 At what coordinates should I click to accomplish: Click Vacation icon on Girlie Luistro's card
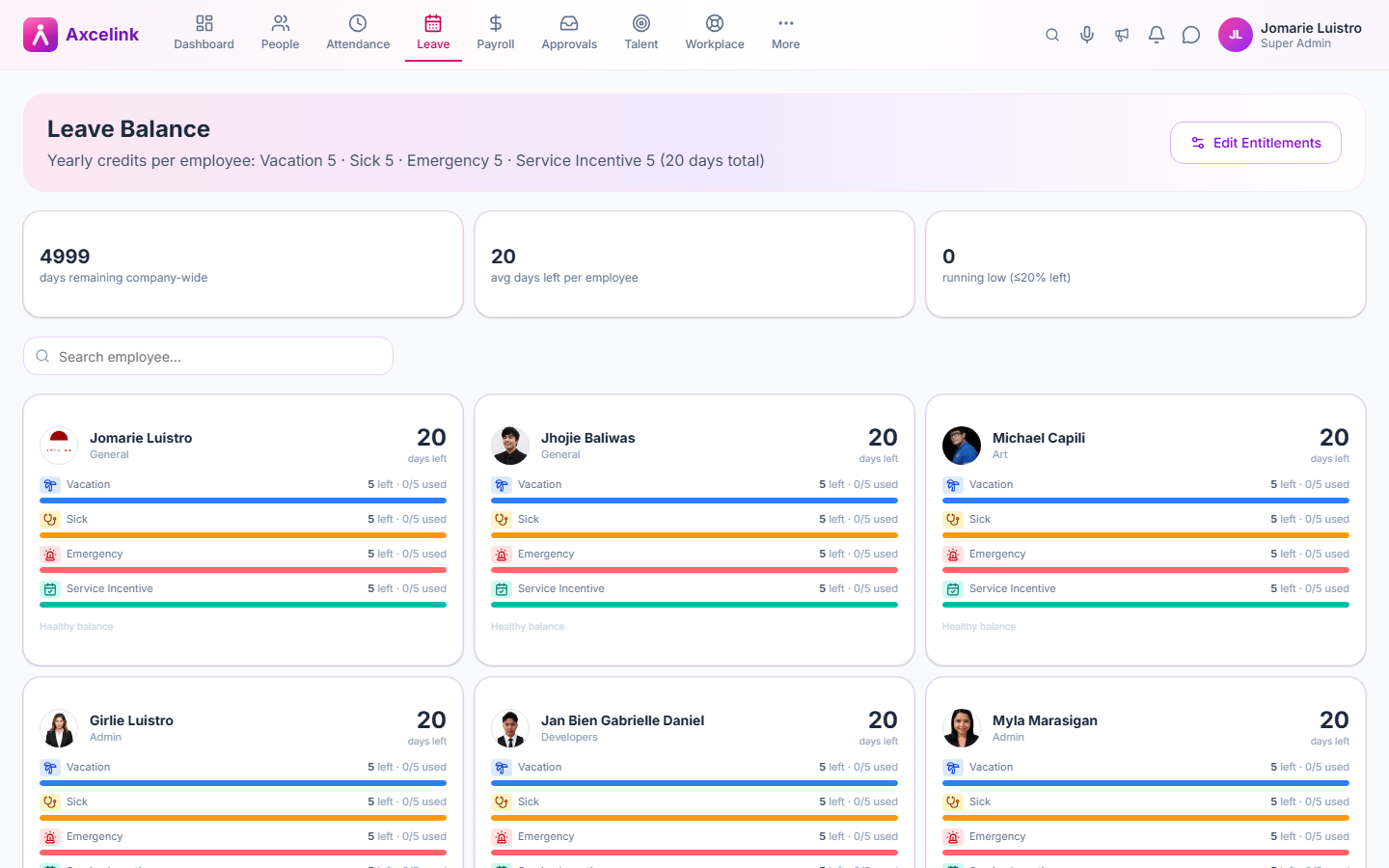point(50,768)
